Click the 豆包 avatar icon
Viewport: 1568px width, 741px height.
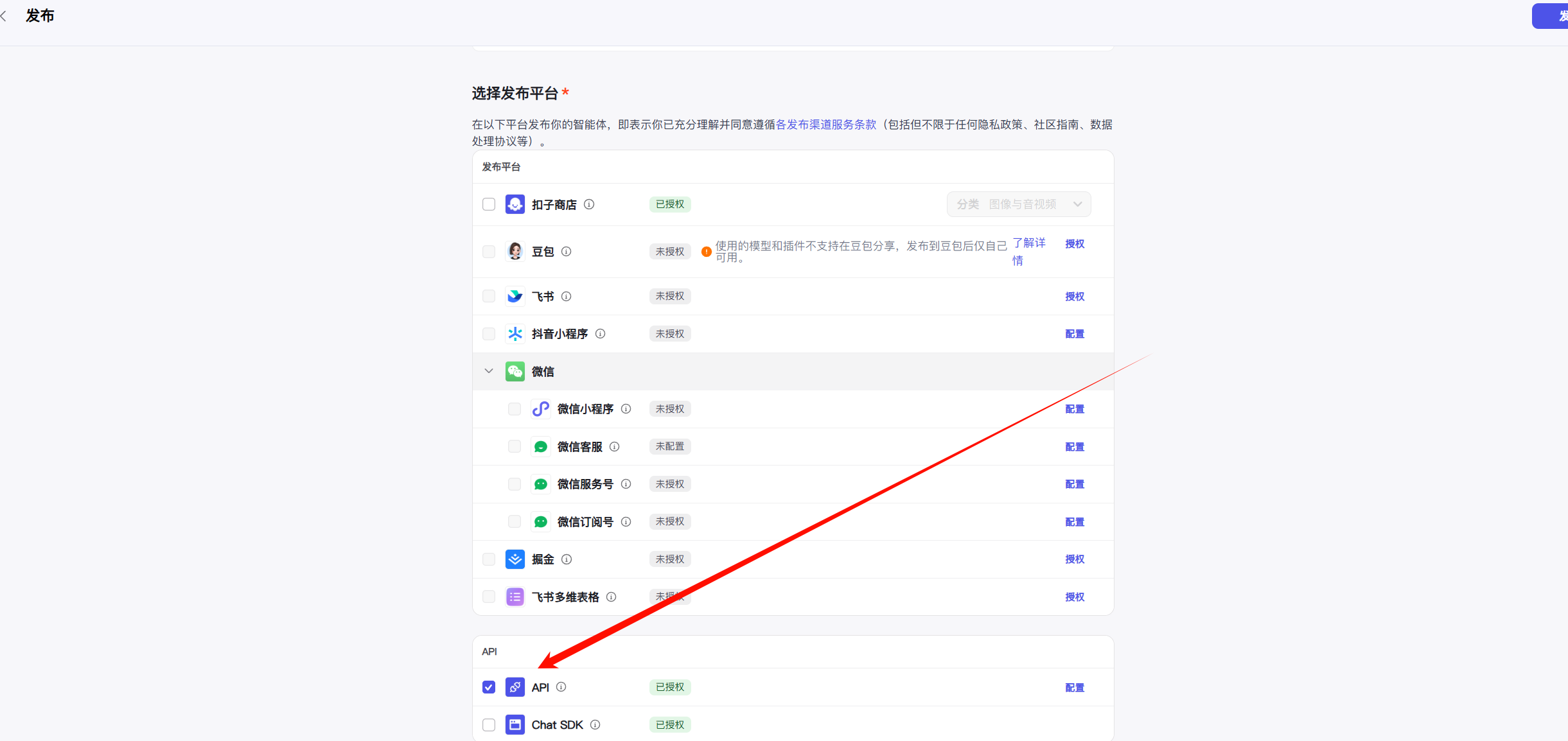515,252
